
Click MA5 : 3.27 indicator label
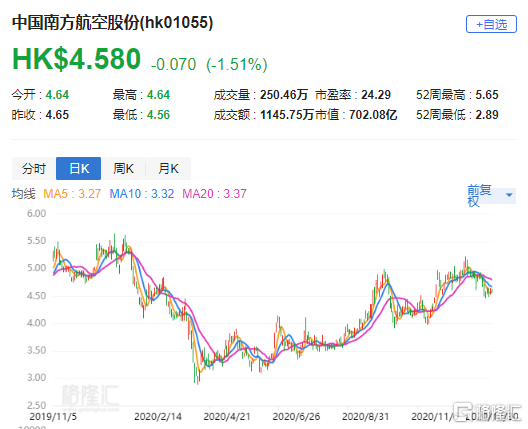point(72,194)
